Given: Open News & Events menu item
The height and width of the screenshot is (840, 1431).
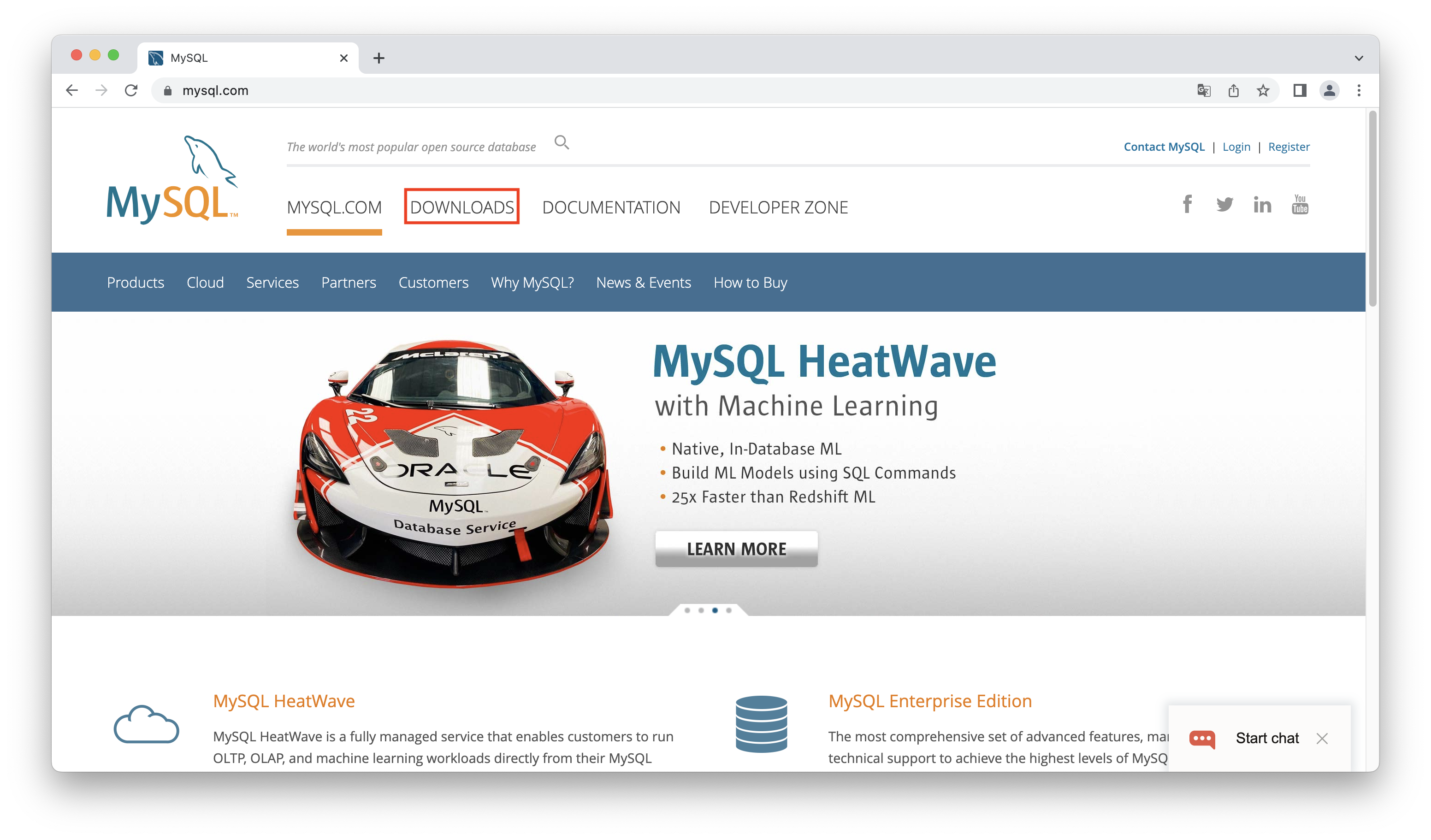Looking at the screenshot, I should tap(644, 282).
